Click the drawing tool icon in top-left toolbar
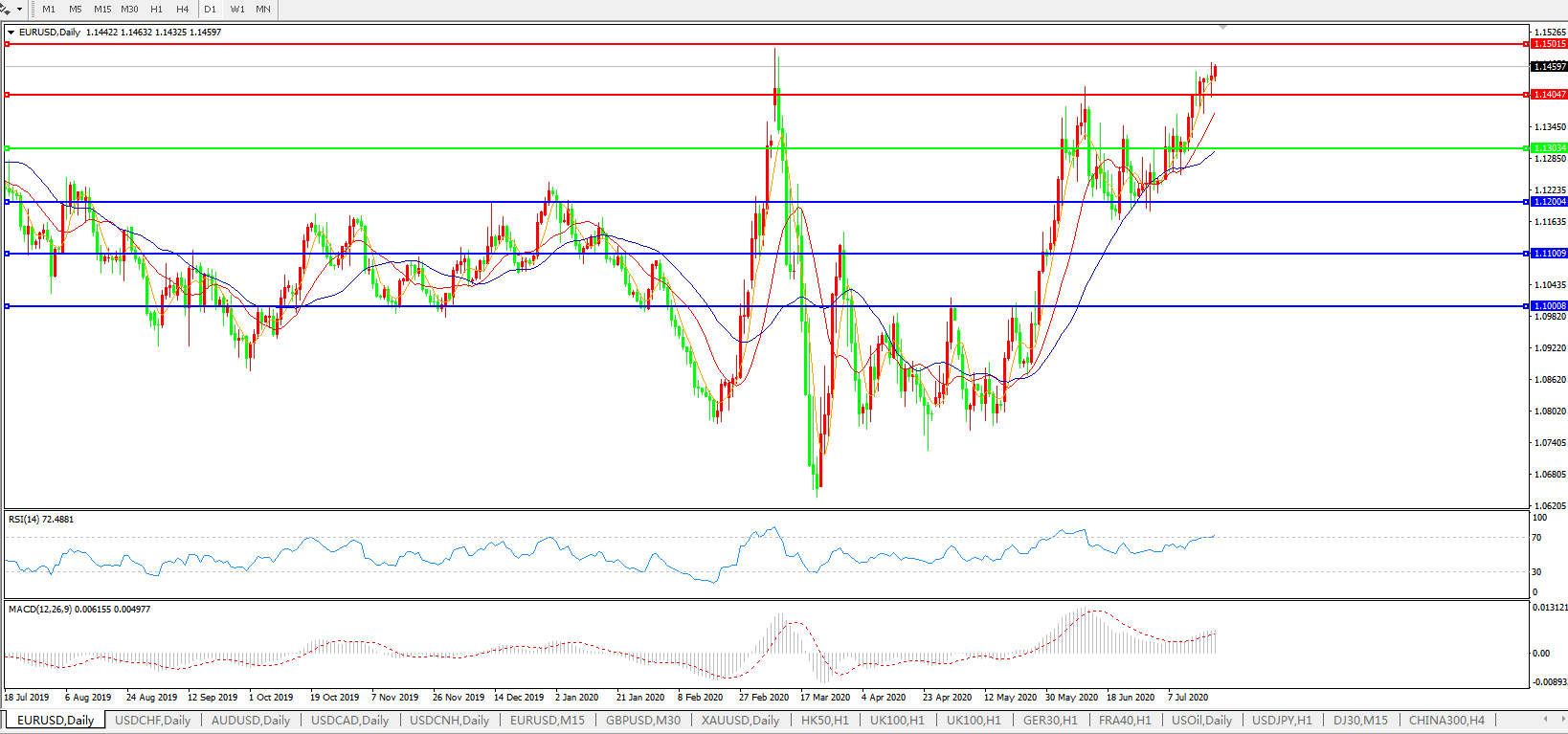This screenshot has height=734, width=1568. 7,9
